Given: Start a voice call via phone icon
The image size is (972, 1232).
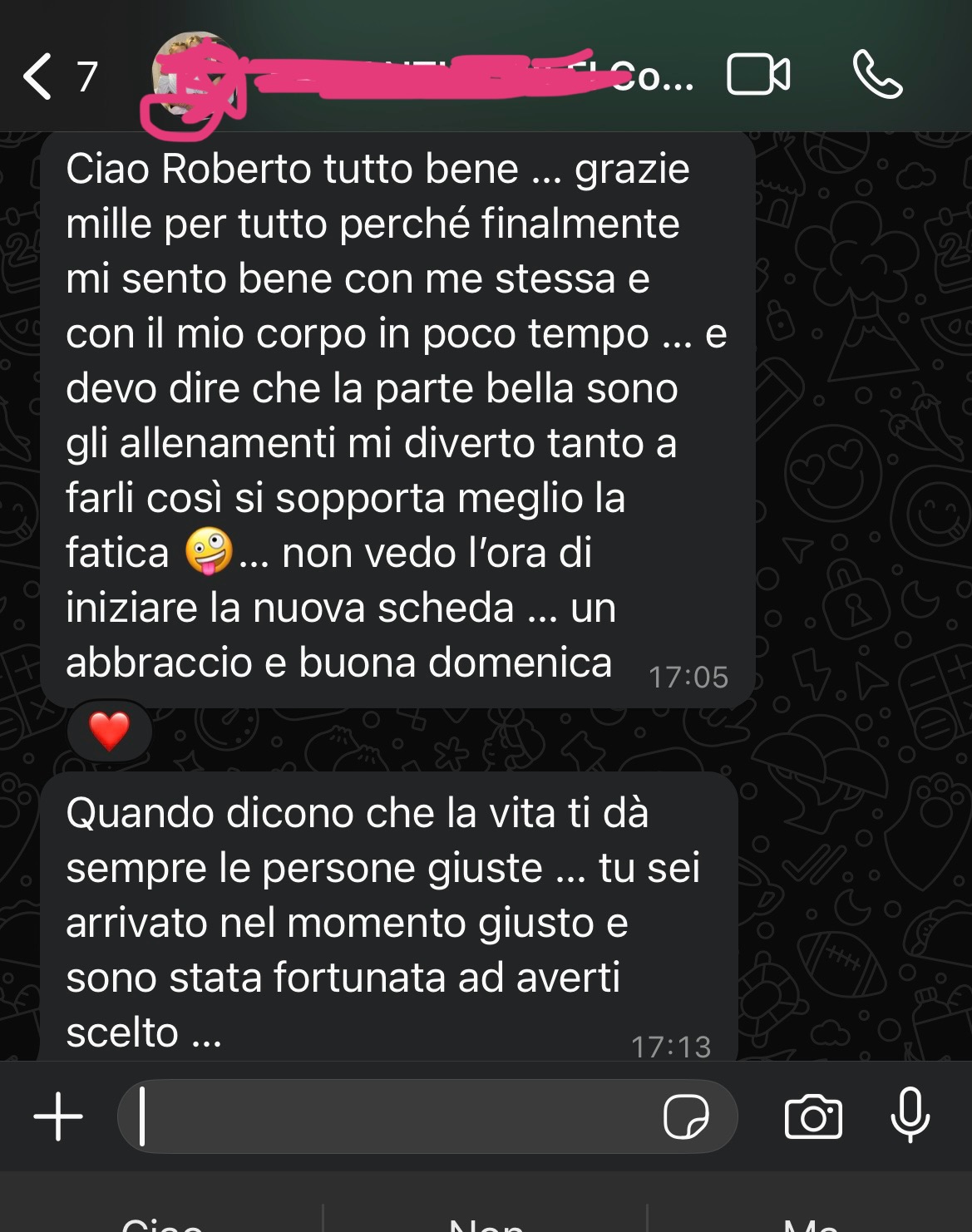Looking at the screenshot, I should pos(877,75).
